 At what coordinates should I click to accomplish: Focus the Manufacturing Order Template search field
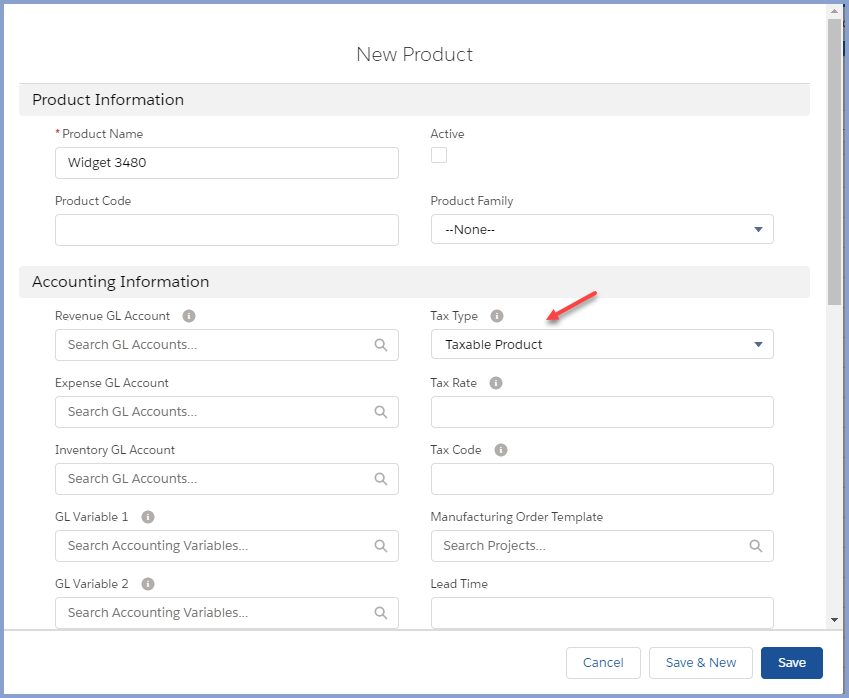[x=602, y=546]
